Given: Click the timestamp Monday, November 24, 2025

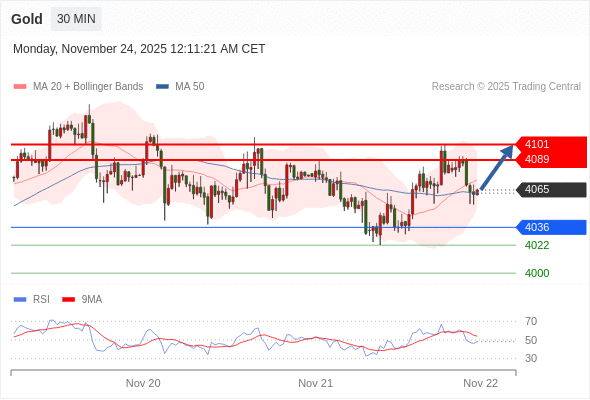Looking at the screenshot, I should coord(139,49).
